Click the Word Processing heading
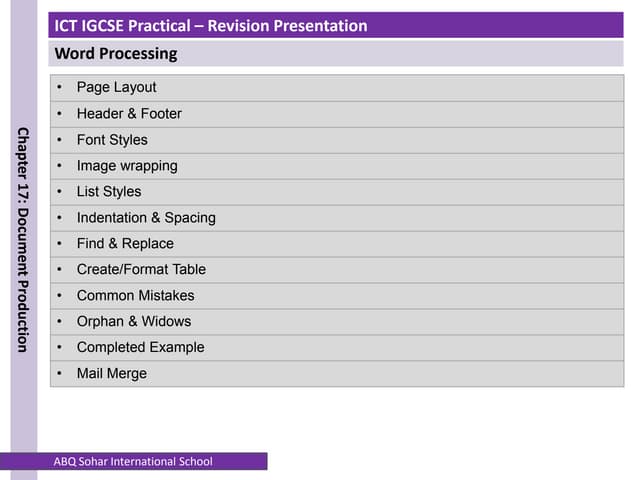Viewport: 640px width, 480px height. tap(116, 54)
